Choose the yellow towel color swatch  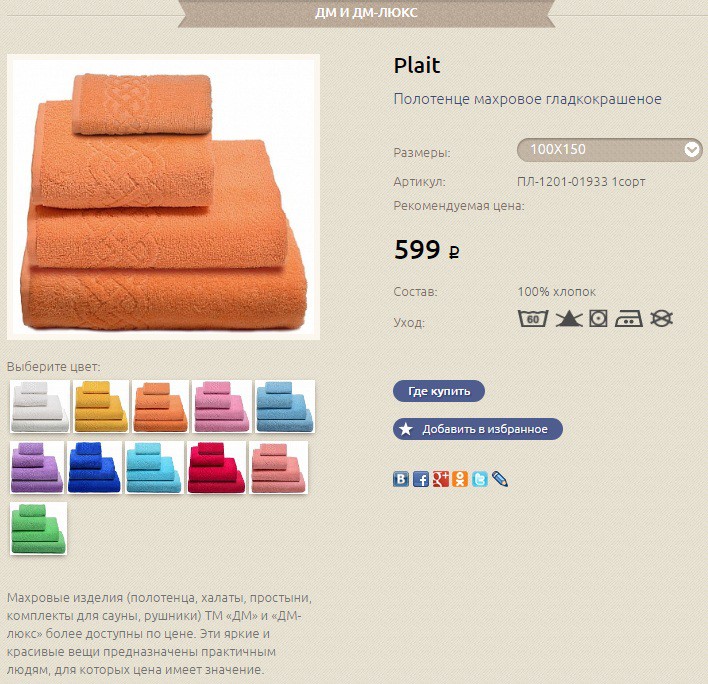click(x=101, y=406)
